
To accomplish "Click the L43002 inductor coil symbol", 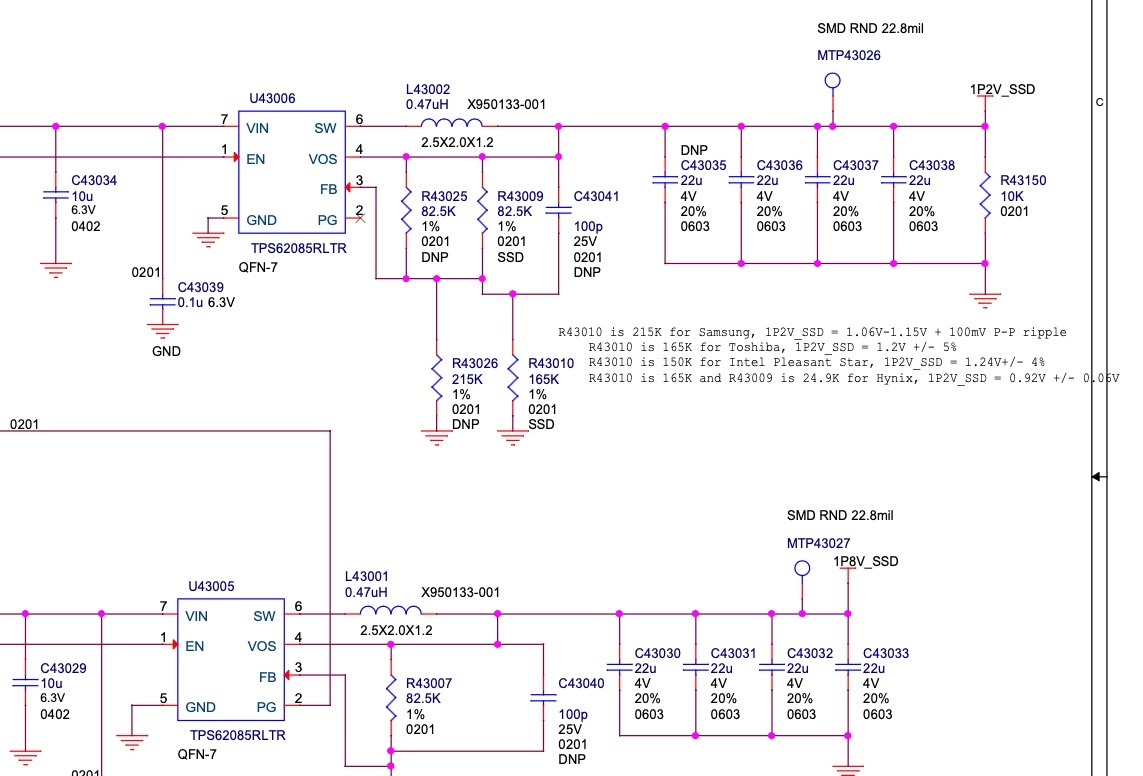I will tap(451, 123).
